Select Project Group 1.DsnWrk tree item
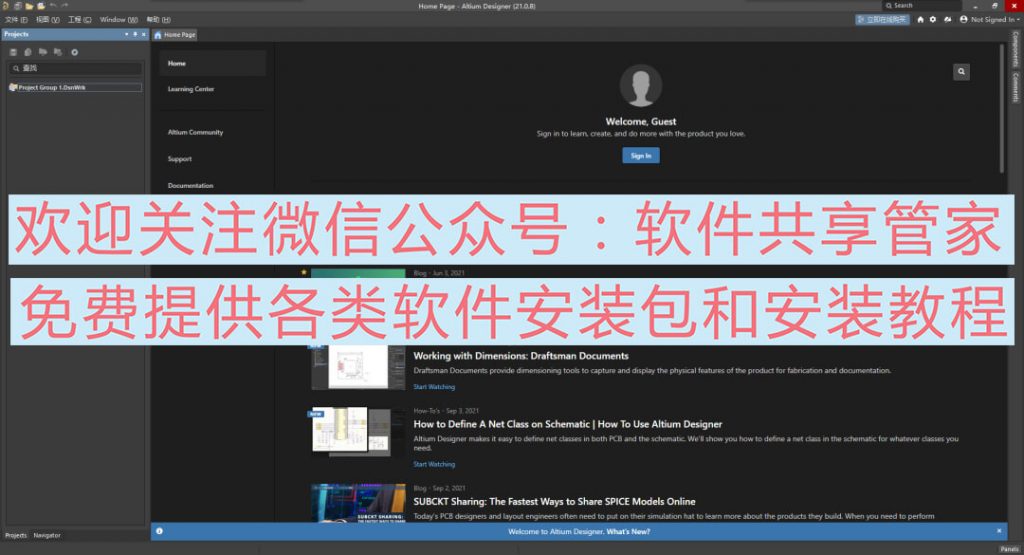The image size is (1024, 555). [75, 87]
